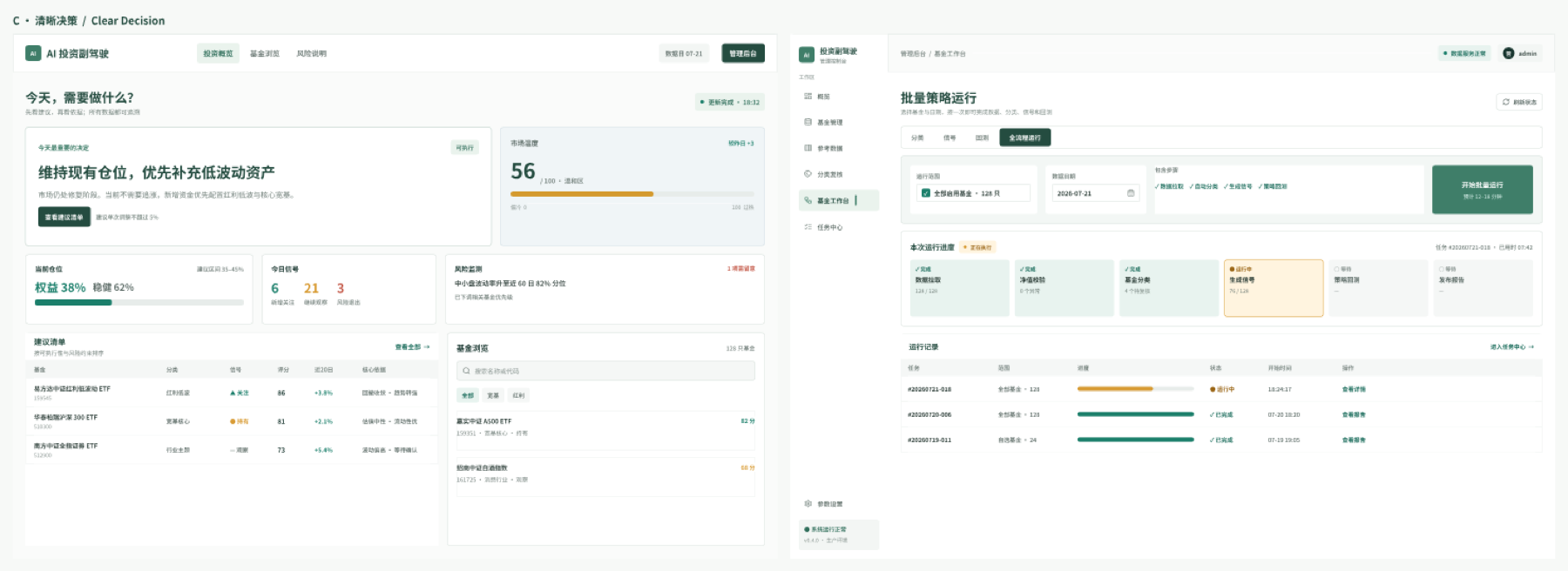The image size is (1568, 571).
Task: Select the 回测 tab in batch strategy
Action: point(982,138)
